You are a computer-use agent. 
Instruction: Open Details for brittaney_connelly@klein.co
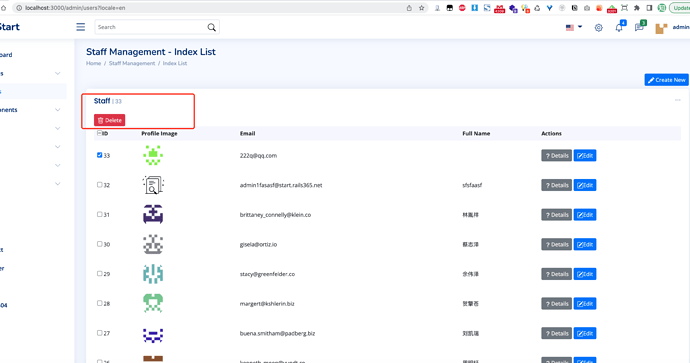tap(556, 215)
